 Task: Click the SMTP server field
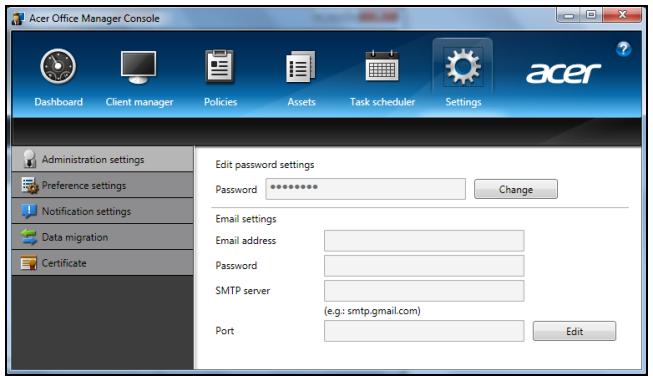[424, 291]
